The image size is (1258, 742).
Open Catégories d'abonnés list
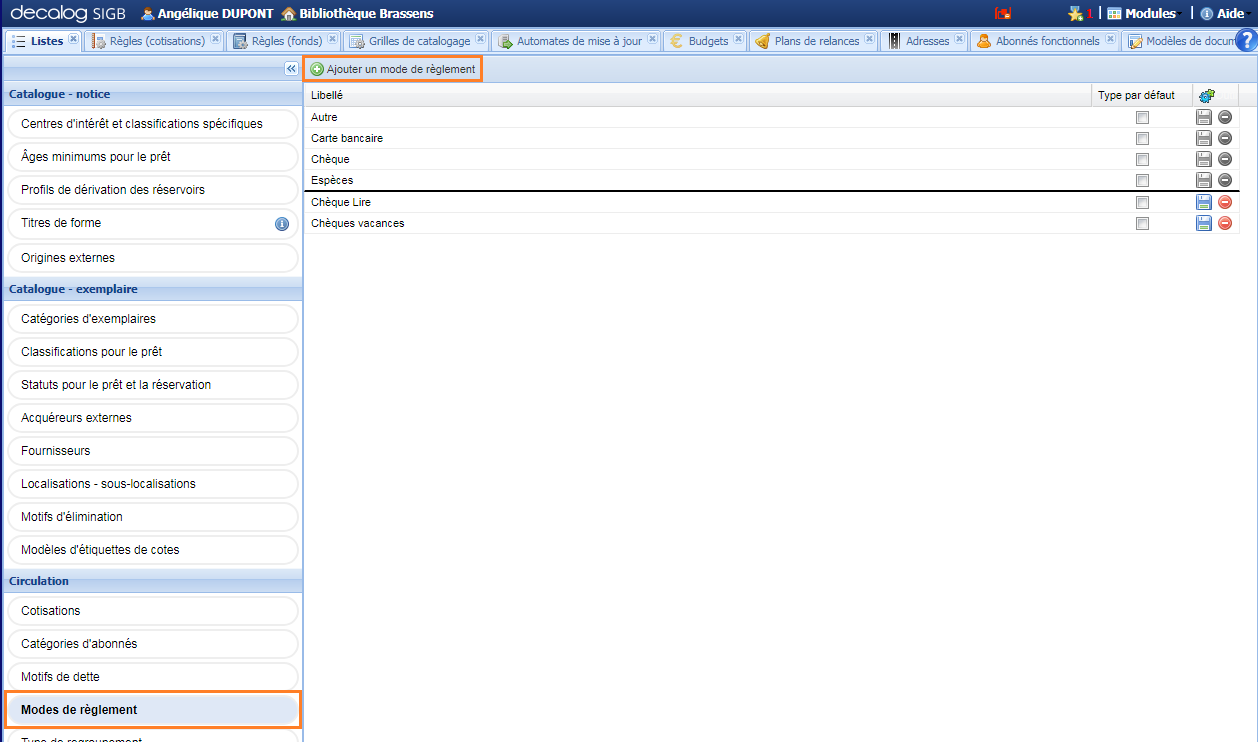(152, 644)
